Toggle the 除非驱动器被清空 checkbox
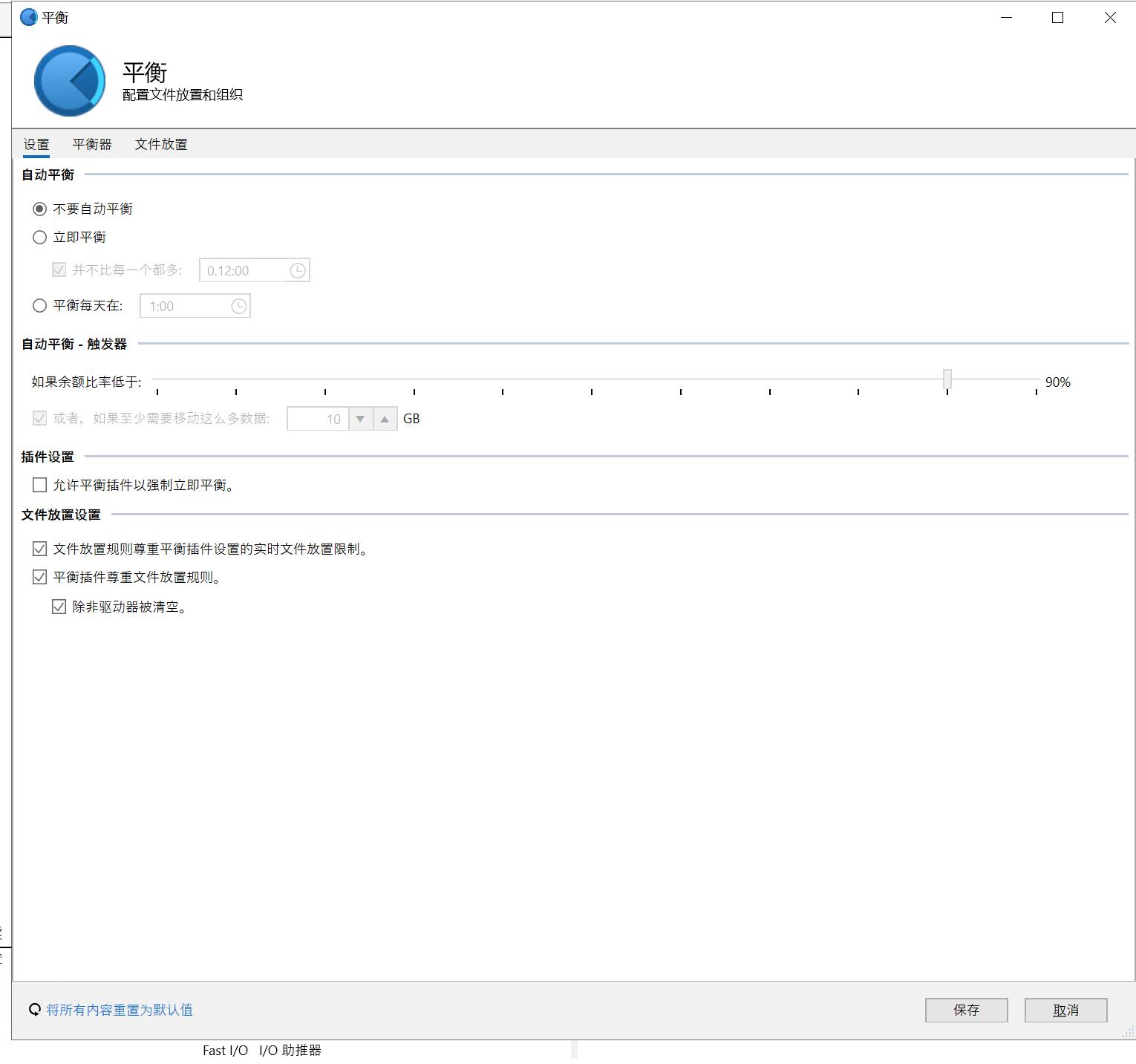The image size is (1136, 1064). [59, 607]
